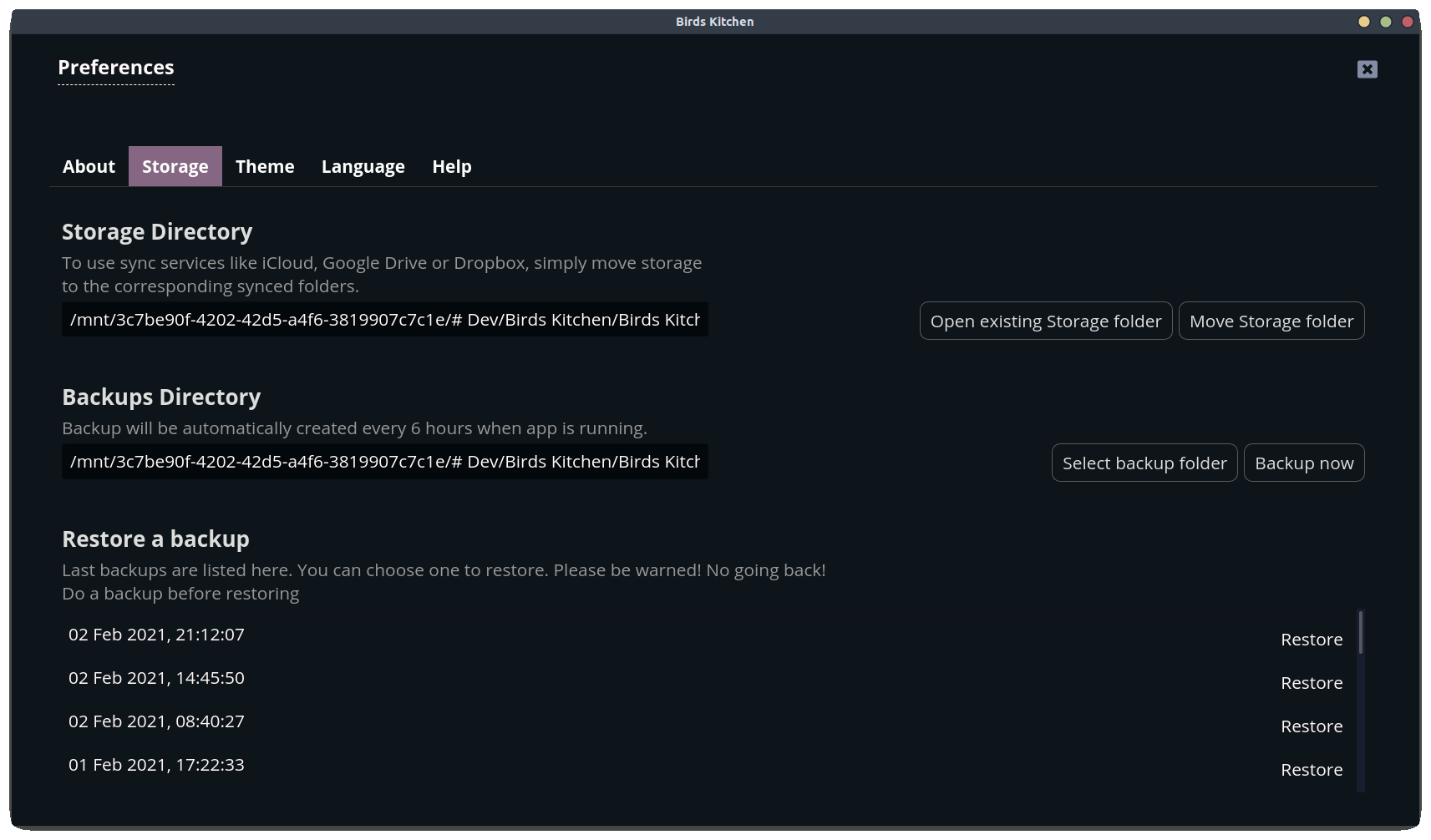The image size is (1431, 840).
Task: Click Select backup folder button
Action: tap(1144, 463)
